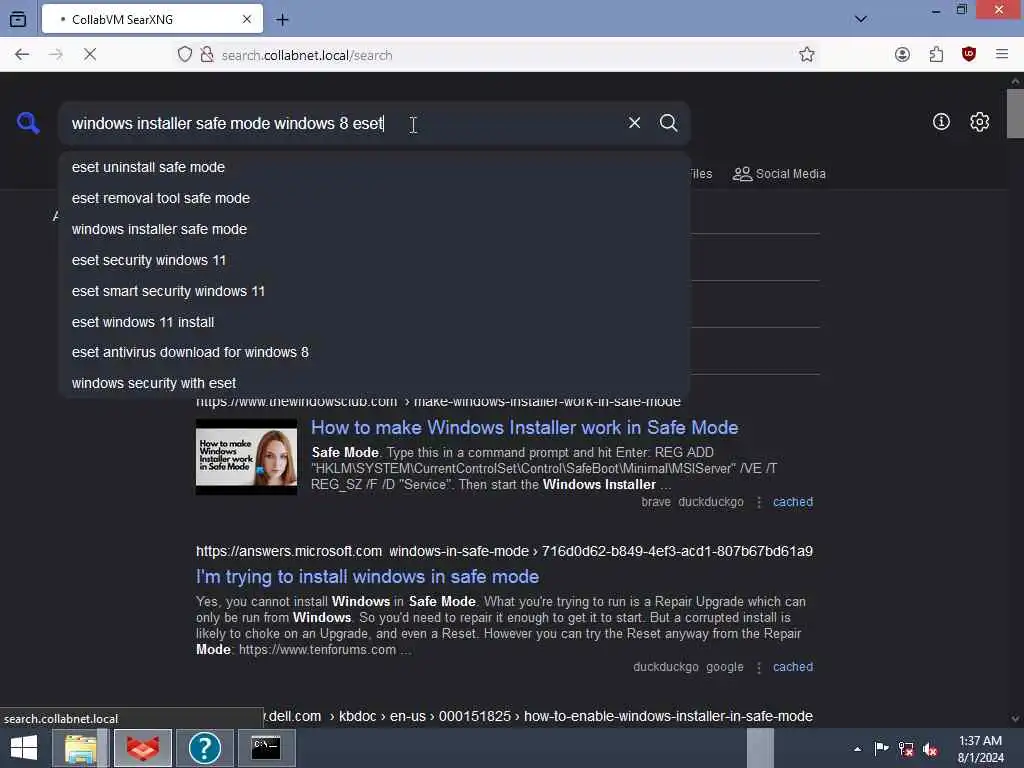Stop loading the page

tap(90, 55)
